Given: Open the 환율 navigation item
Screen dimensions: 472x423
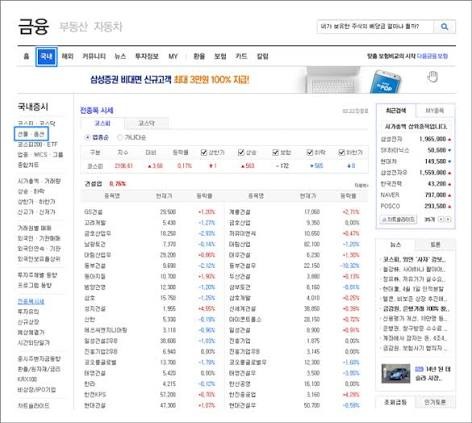Looking at the screenshot, I should [199, 56].
